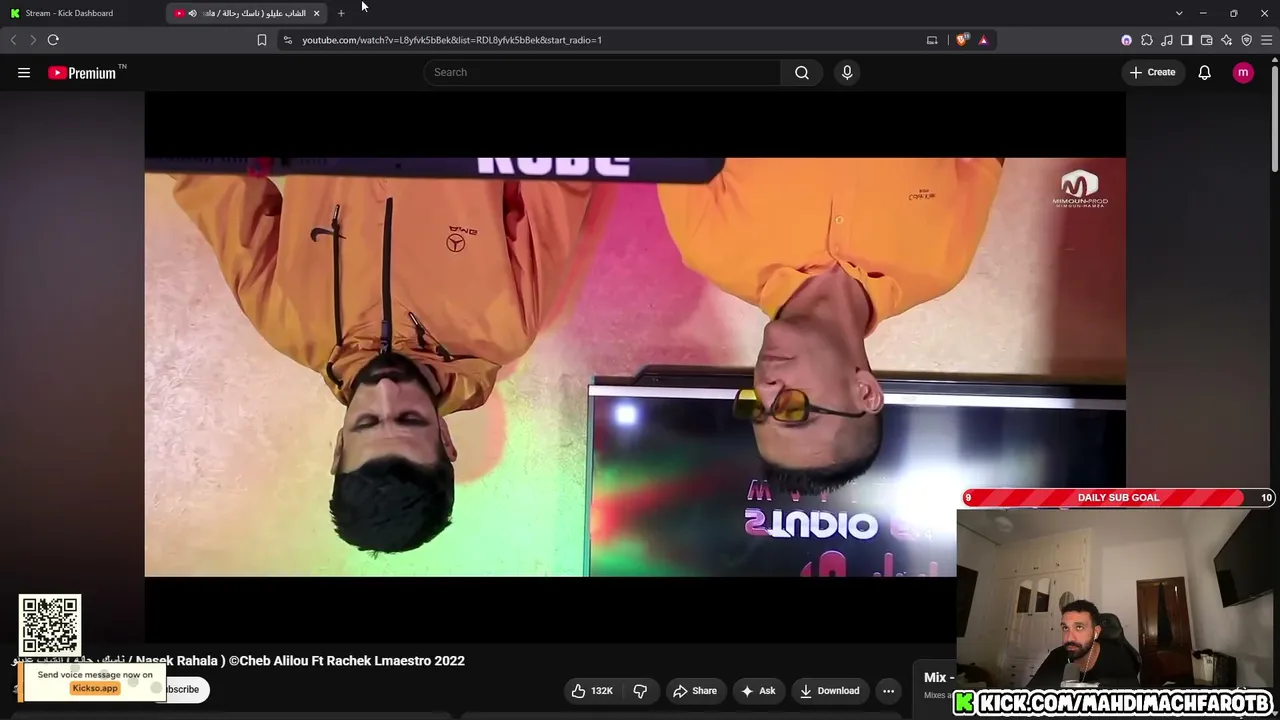The height and width of the screenshot is (720, 1280).
Task: Open the extensions puzzle menu
Action: pyautogui.click(x=1147, y=40)
